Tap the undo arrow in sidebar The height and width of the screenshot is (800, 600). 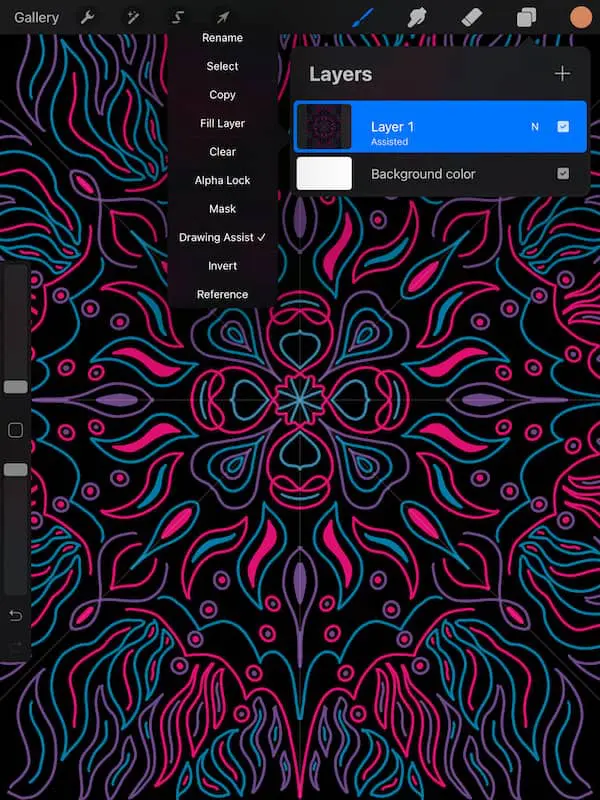pyautogui.click(x=16, y=616)
